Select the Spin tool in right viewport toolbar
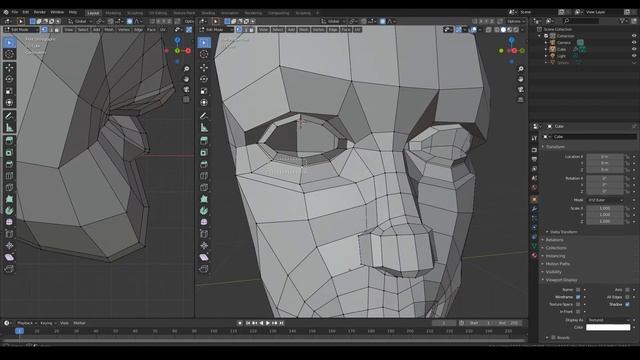 click(204, 211)
